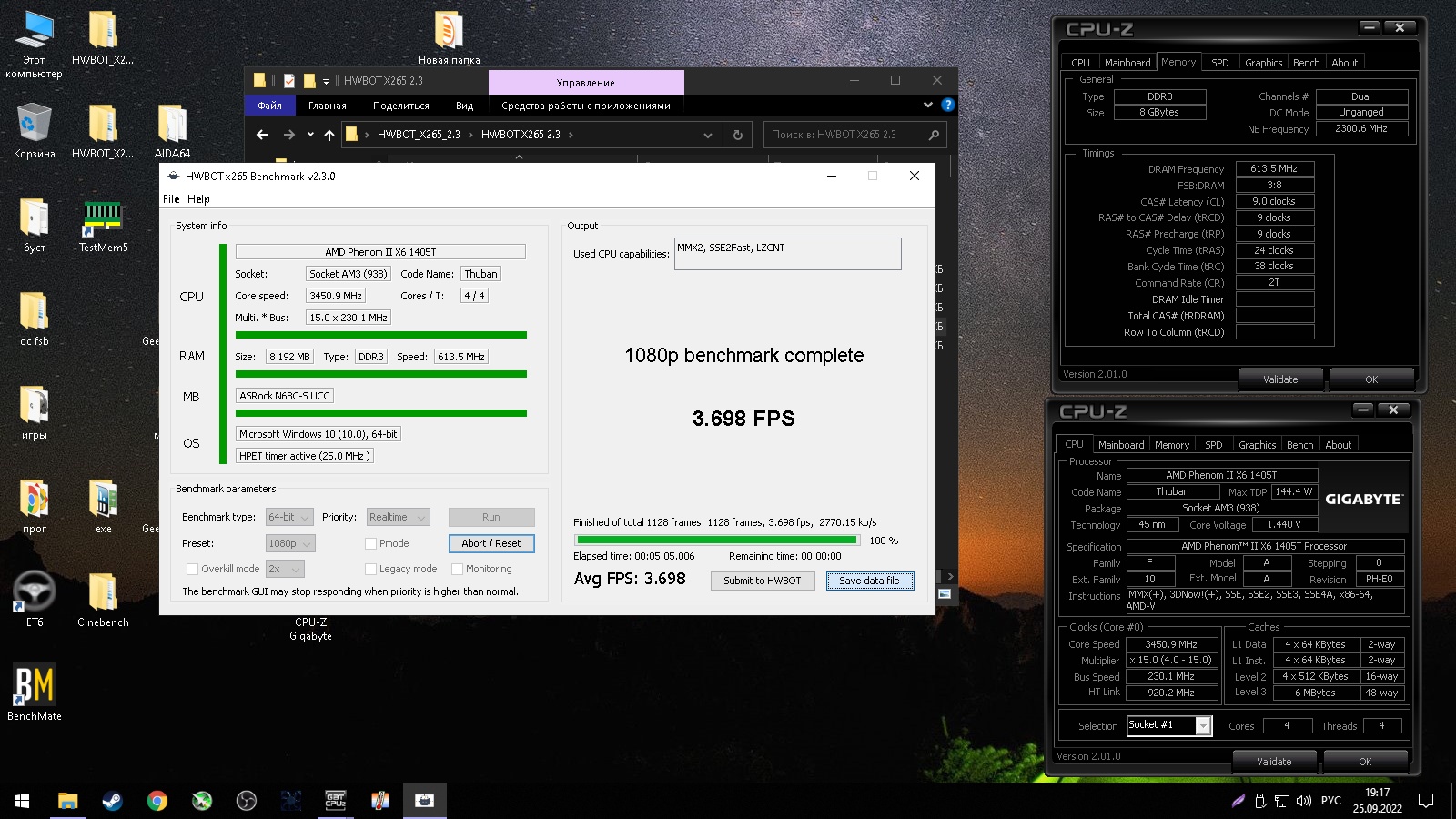Switch to Mainboard tab in lower CPU-Z
The width and height of the screenshot is (1456, 819).
[1120, 445]
